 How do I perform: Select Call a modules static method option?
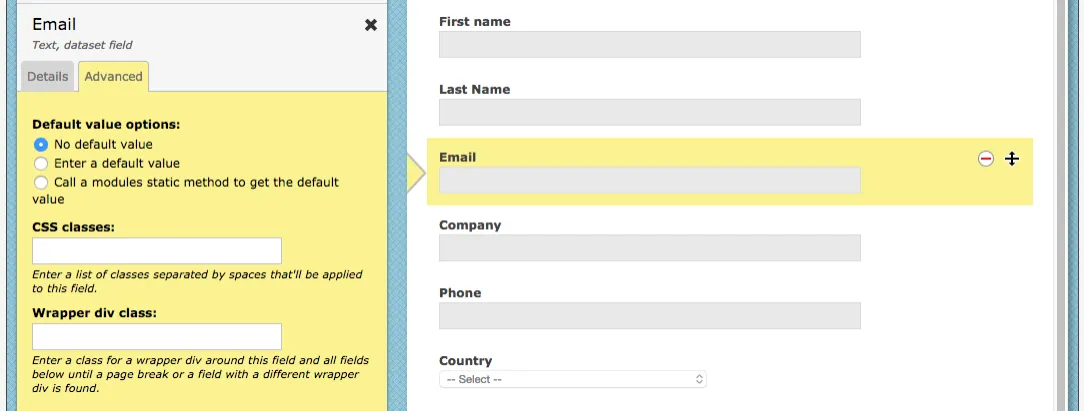pos(41,182)
